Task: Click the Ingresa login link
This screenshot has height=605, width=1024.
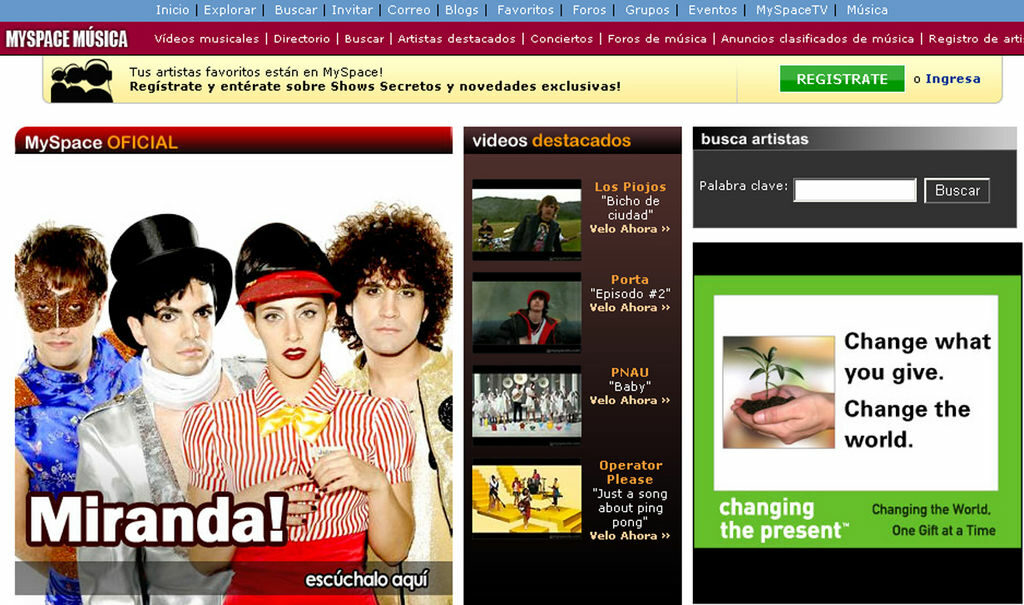Action: [x=953, y=79]
